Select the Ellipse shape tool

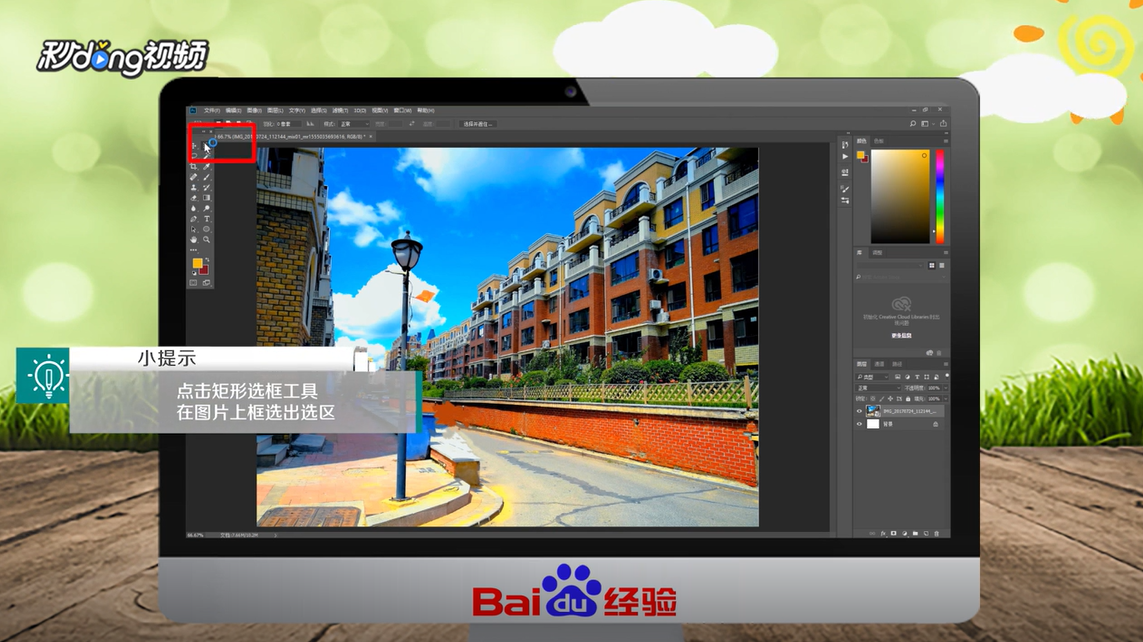coord(206,229)
